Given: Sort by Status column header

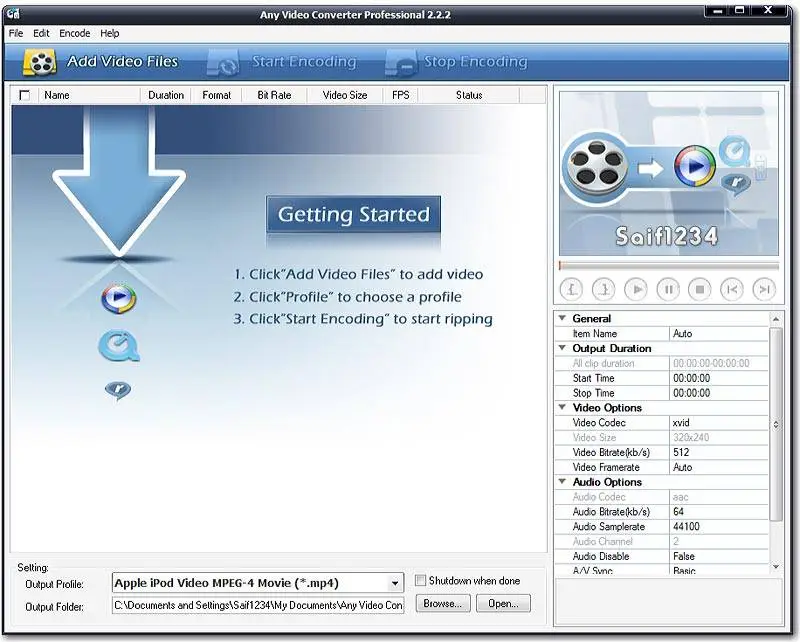Looking at the screenshot, I should coord(469,95).
